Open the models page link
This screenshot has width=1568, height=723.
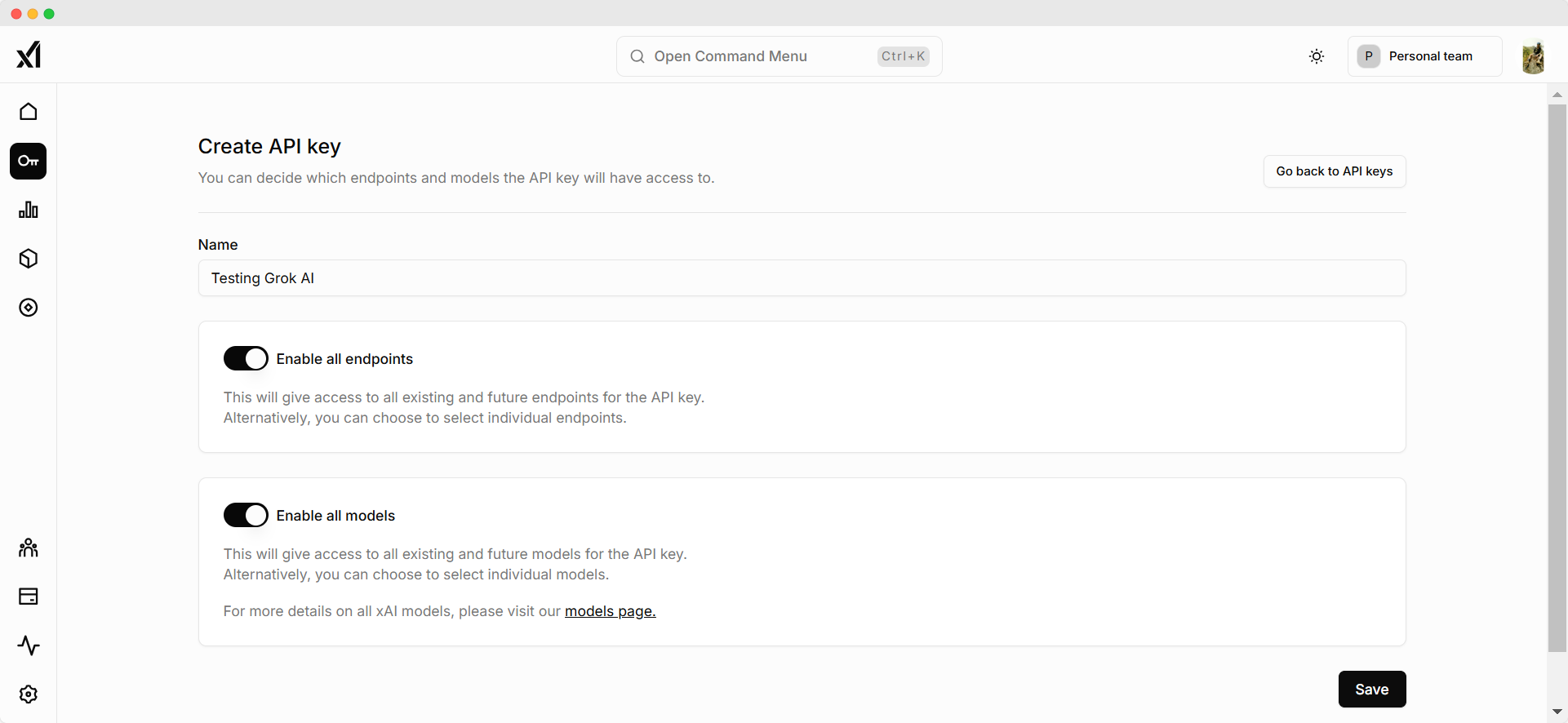pos(611,611)
